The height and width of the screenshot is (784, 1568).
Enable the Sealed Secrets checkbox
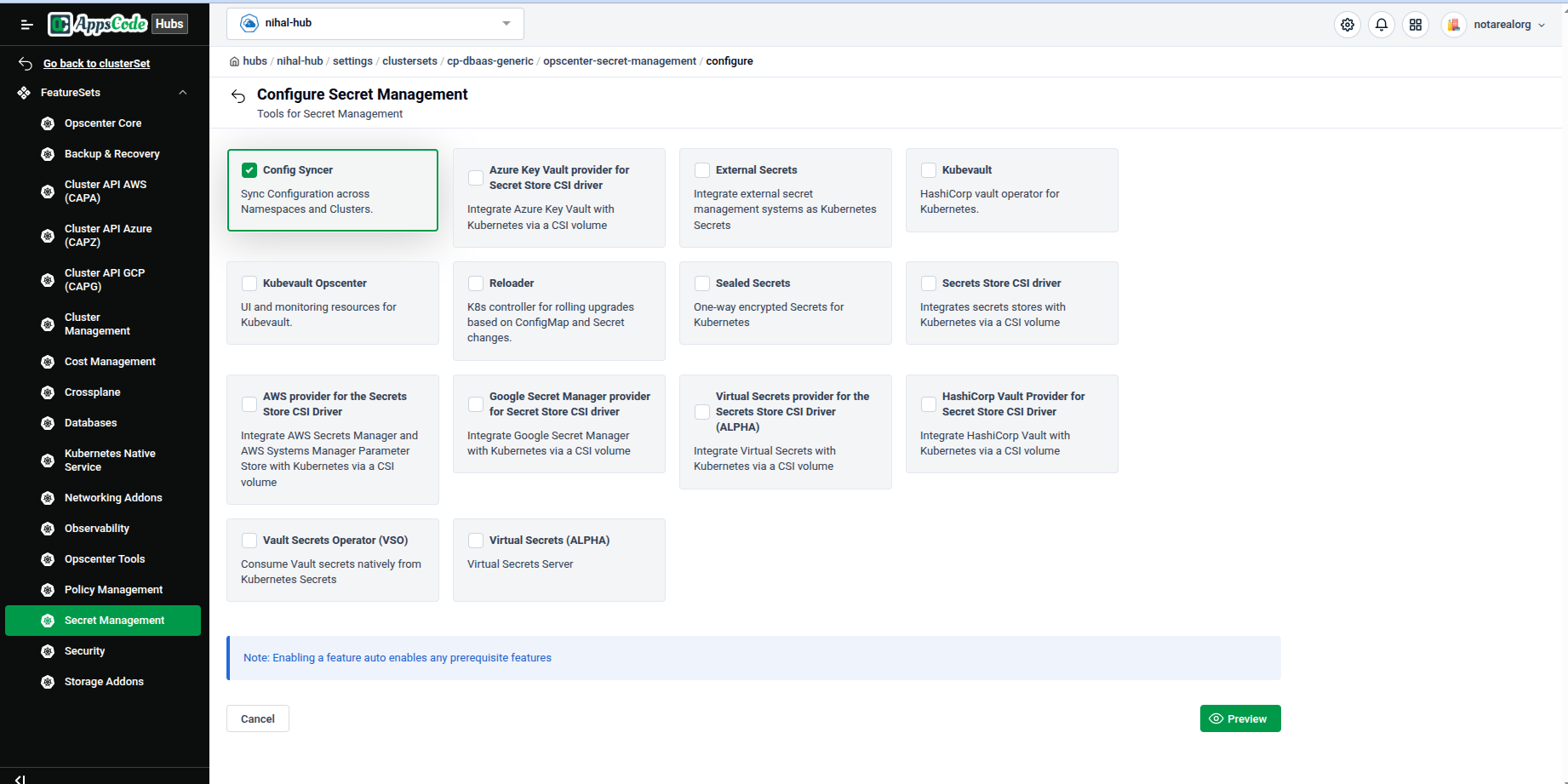tap(702, 283)
